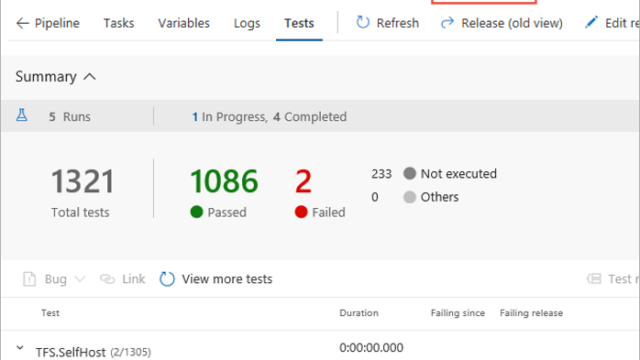Open the Logs tab
This screenshot has height=360, width=640.
coord(247,23)
